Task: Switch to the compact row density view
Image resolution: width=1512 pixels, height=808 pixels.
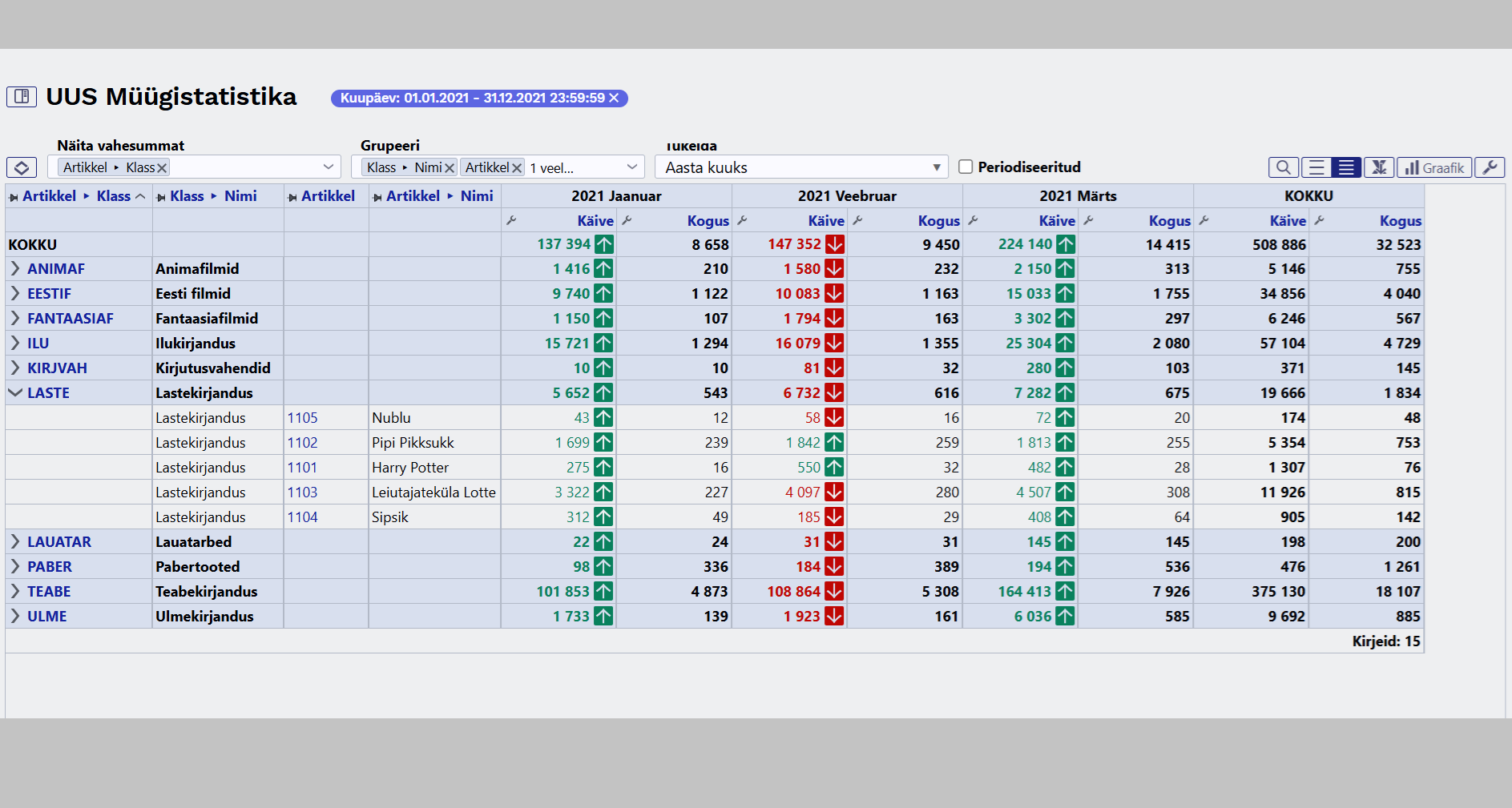Action: coord(1346,167)
